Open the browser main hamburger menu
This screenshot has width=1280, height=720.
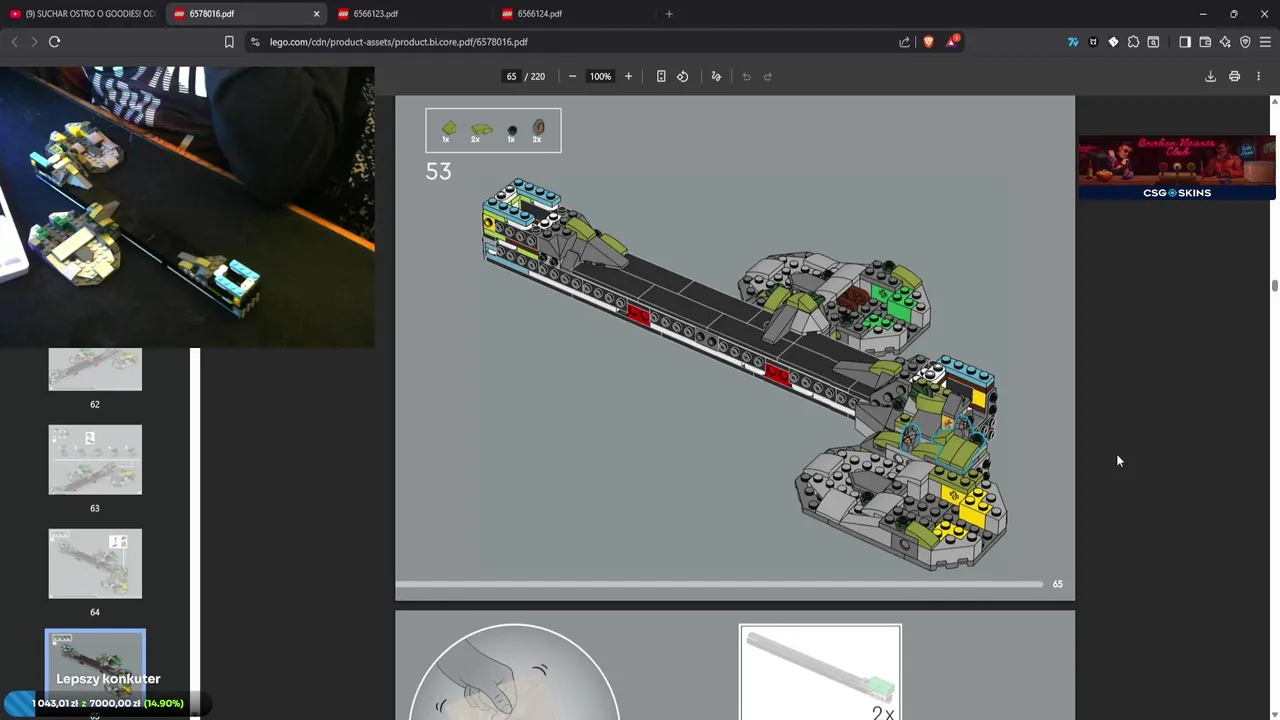pos(1265,42)
